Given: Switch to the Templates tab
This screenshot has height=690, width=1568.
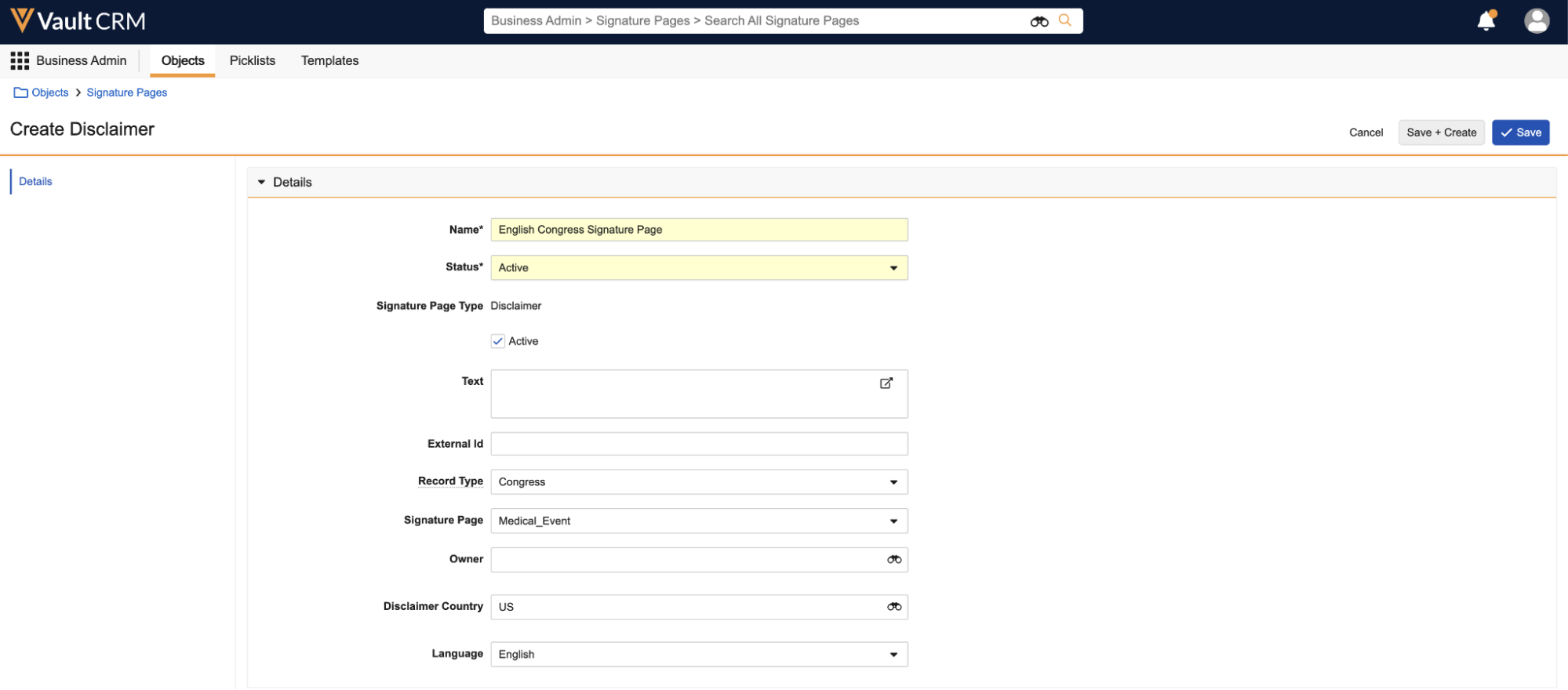Looking at the screenshot, I should point(329,60).
